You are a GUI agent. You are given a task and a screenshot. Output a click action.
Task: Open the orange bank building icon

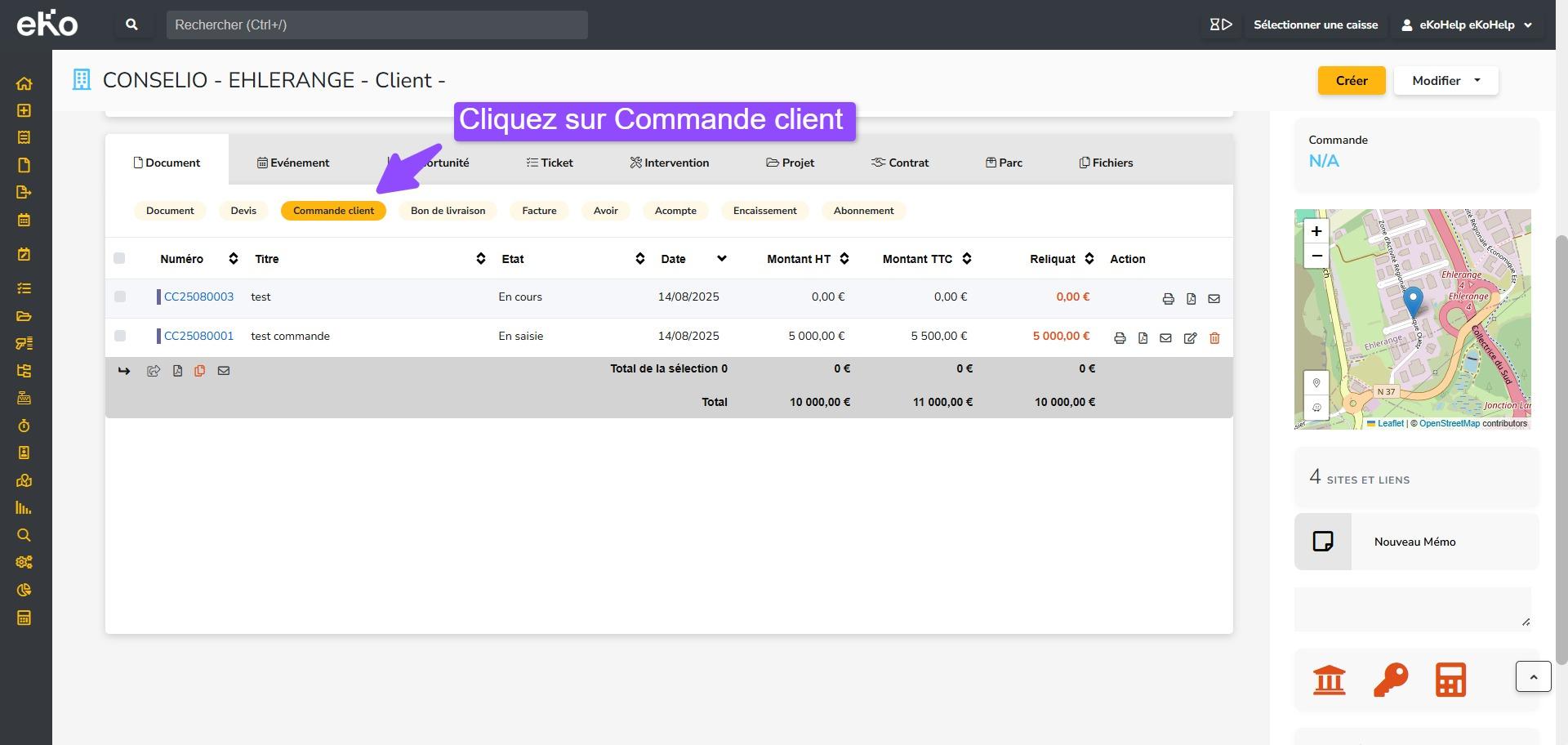pos(1329,680)
